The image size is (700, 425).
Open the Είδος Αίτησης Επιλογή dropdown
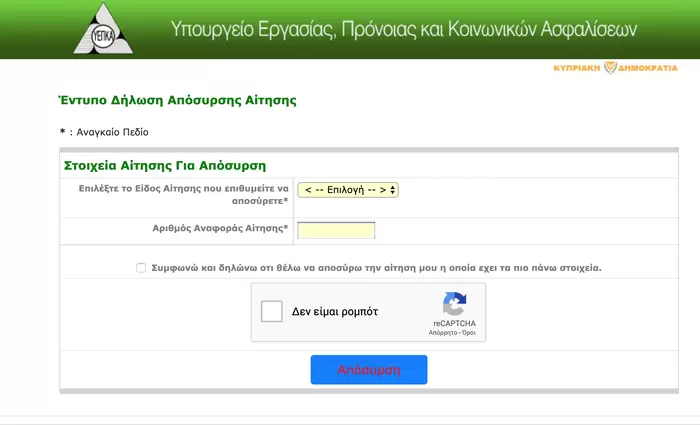[x=348, y=190]
